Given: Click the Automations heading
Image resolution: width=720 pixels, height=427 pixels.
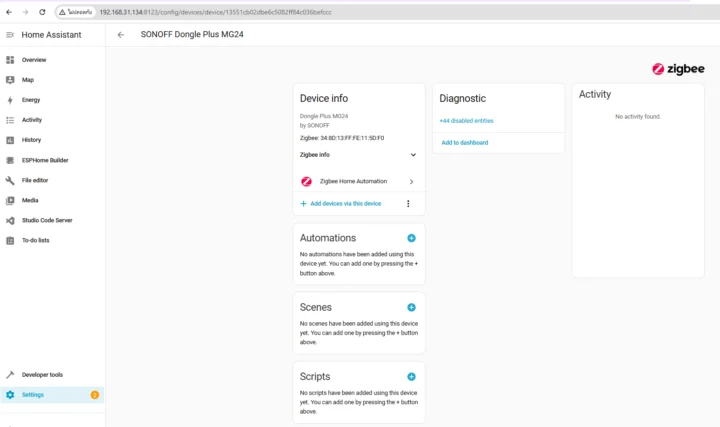Looking at the screenshot, I should click(328, 238).
